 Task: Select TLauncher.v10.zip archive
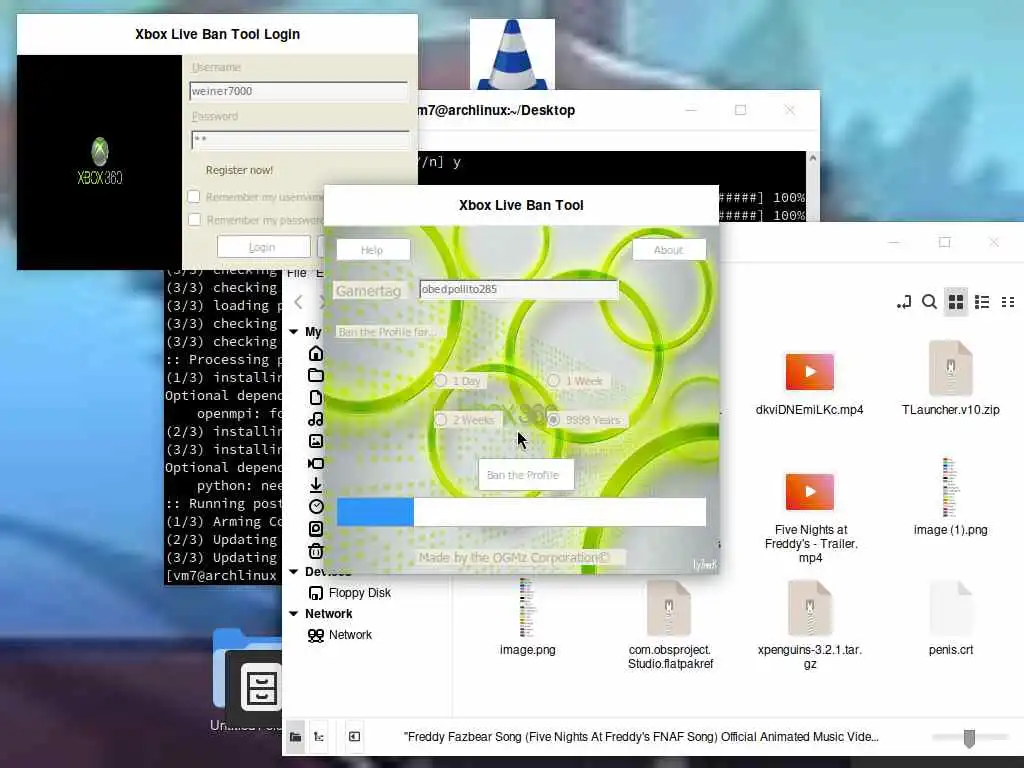click(x=950, y=379)
